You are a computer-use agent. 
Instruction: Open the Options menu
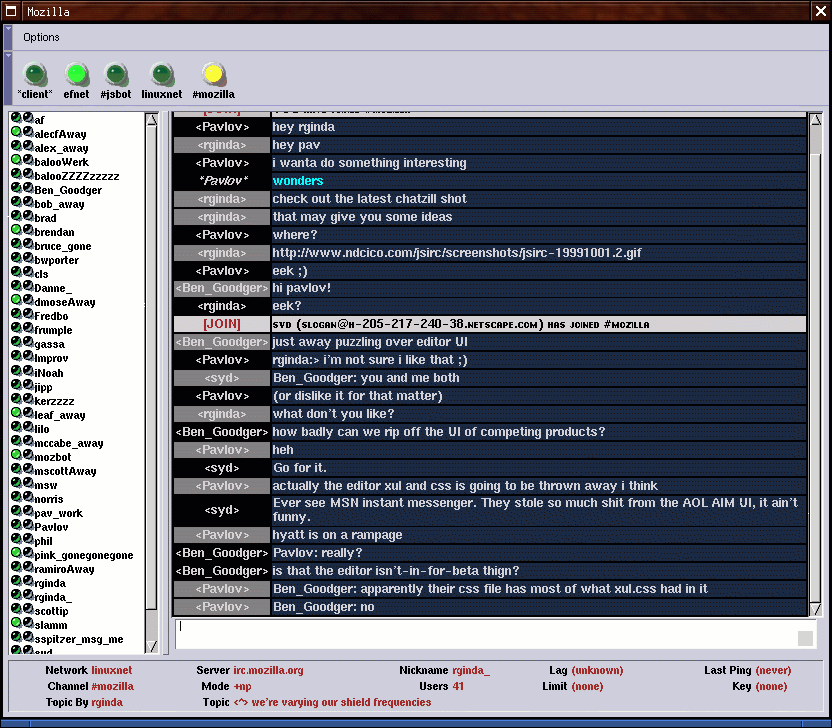point(41,37)
